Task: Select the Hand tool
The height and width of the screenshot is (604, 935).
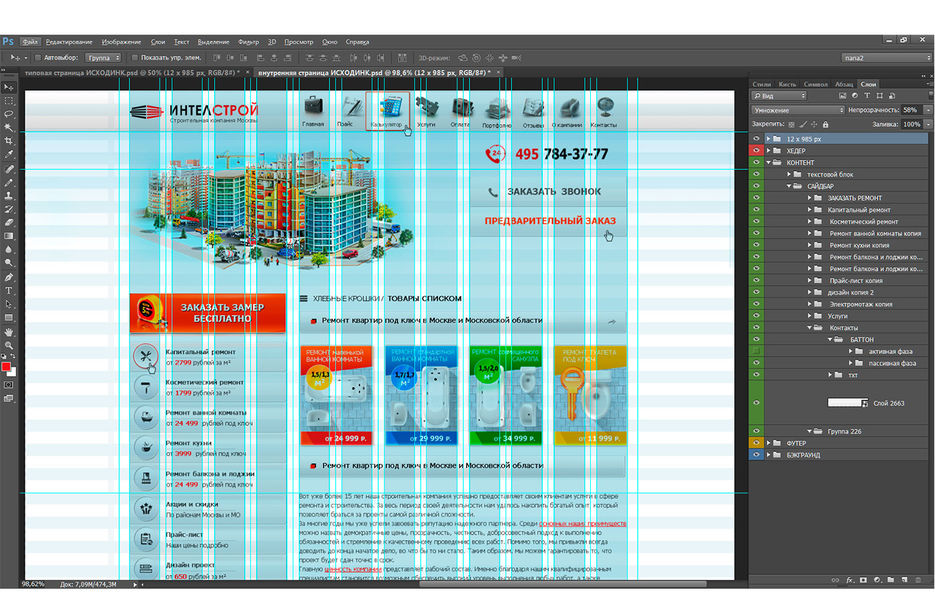Action: point(8,332)
